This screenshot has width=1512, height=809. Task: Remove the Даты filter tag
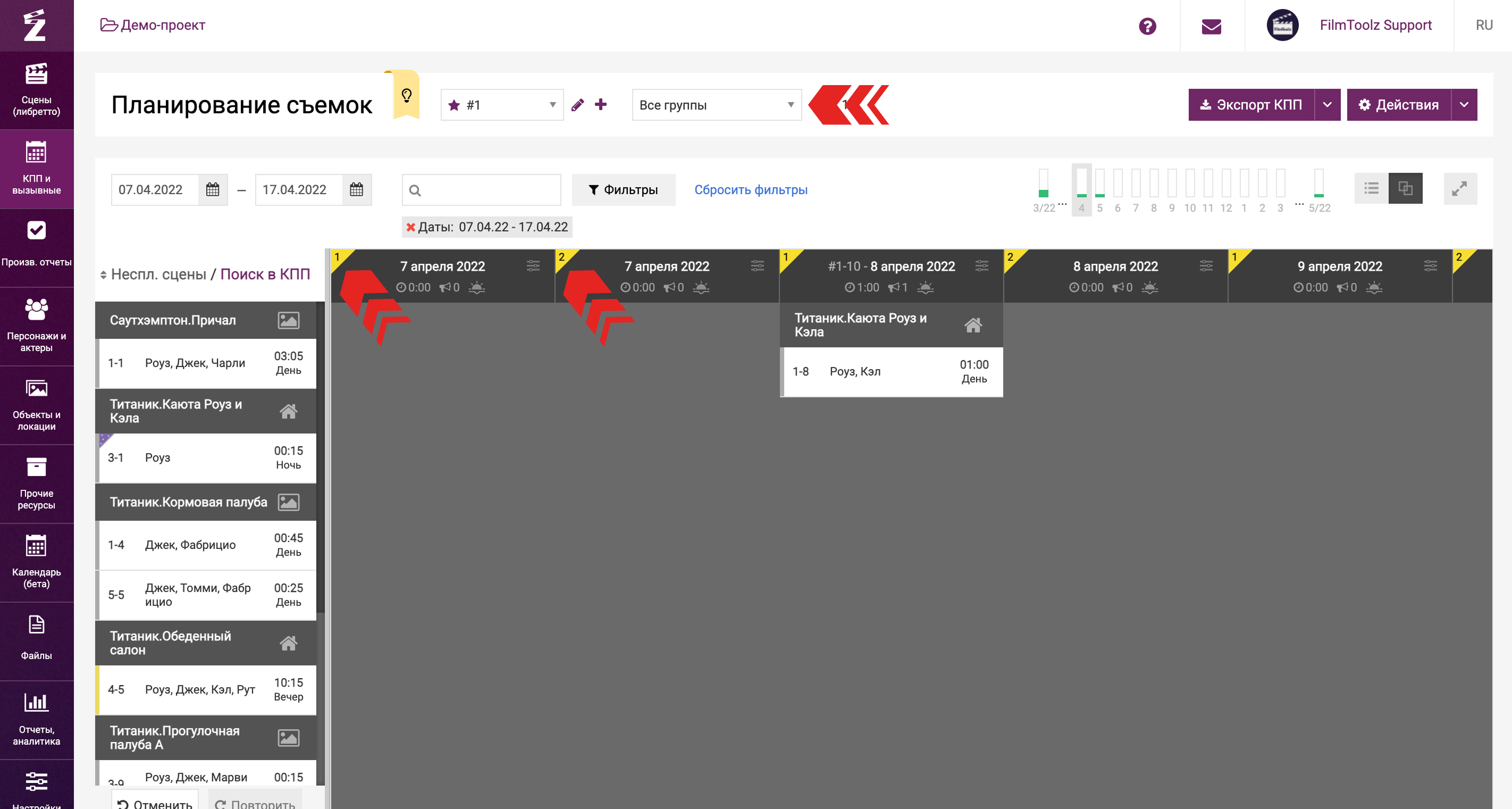click(x=410, y=227)
